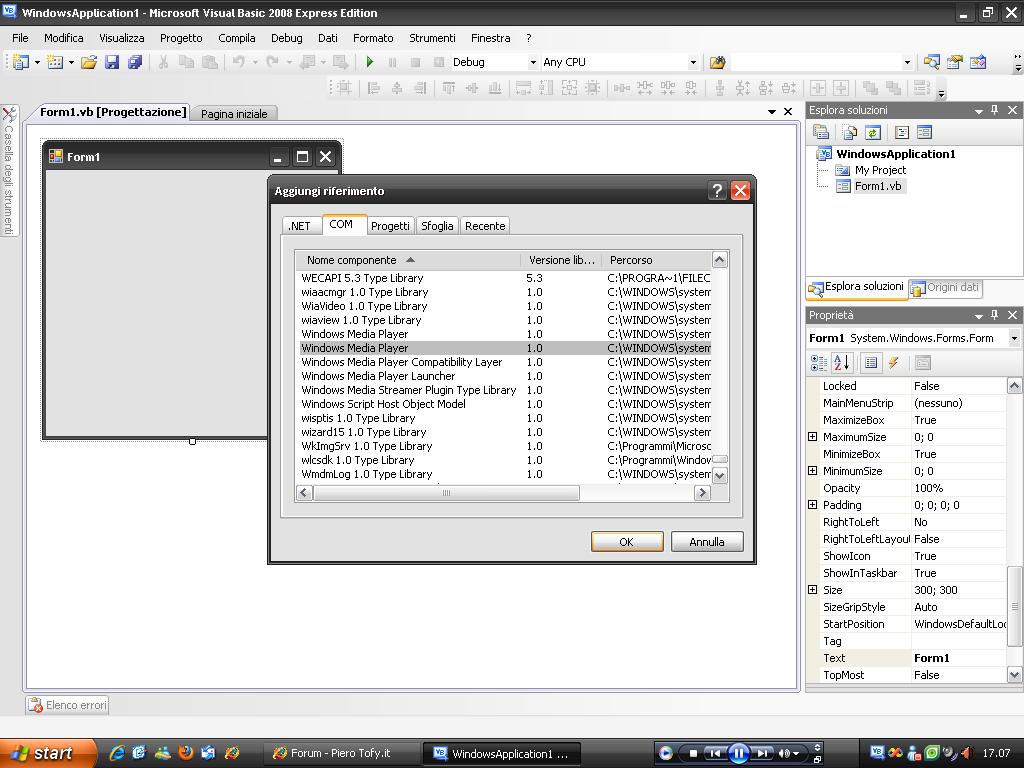The image size is (1024, 768).
Task: Sort Properties alphabetically with the A-Z icon
Action: click(x=842, y=362)
